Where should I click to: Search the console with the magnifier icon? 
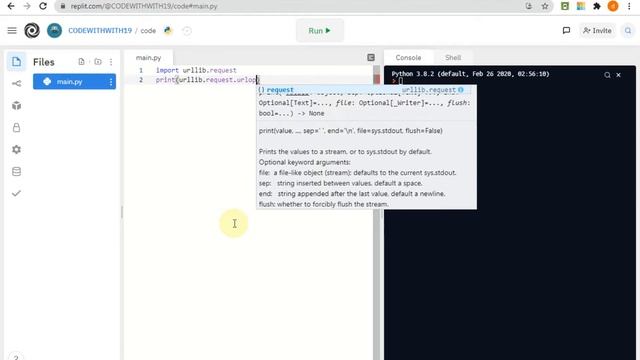point(607,75)
